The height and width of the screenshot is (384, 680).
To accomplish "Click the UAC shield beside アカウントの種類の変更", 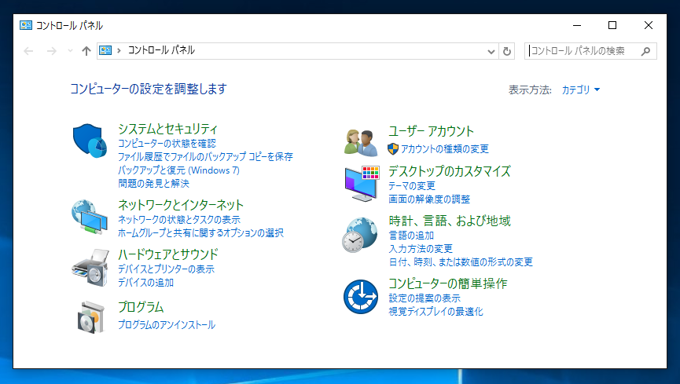I will tap(393, 149).
